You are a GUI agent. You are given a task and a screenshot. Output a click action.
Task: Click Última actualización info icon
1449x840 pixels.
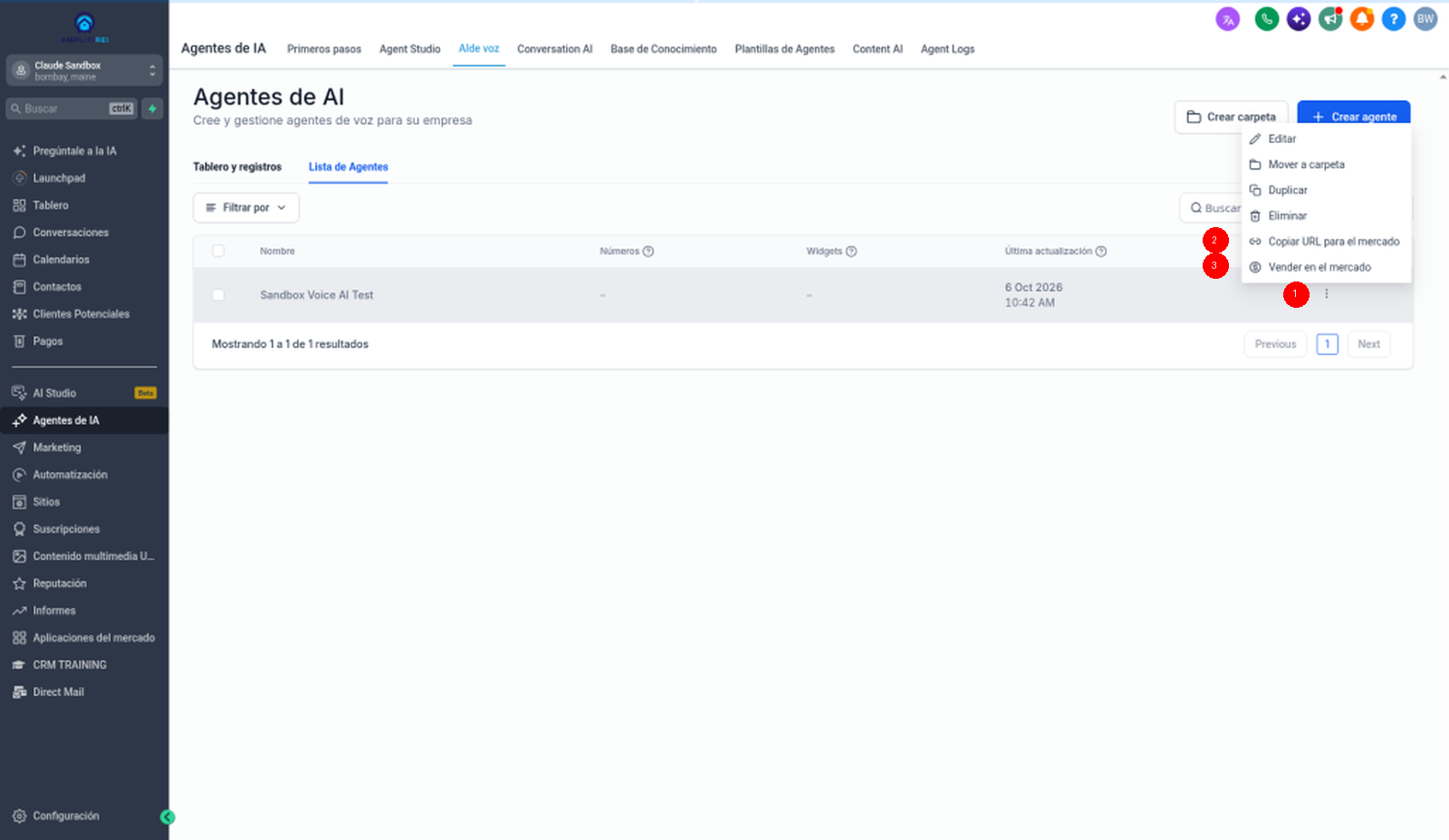[1101, 252]
